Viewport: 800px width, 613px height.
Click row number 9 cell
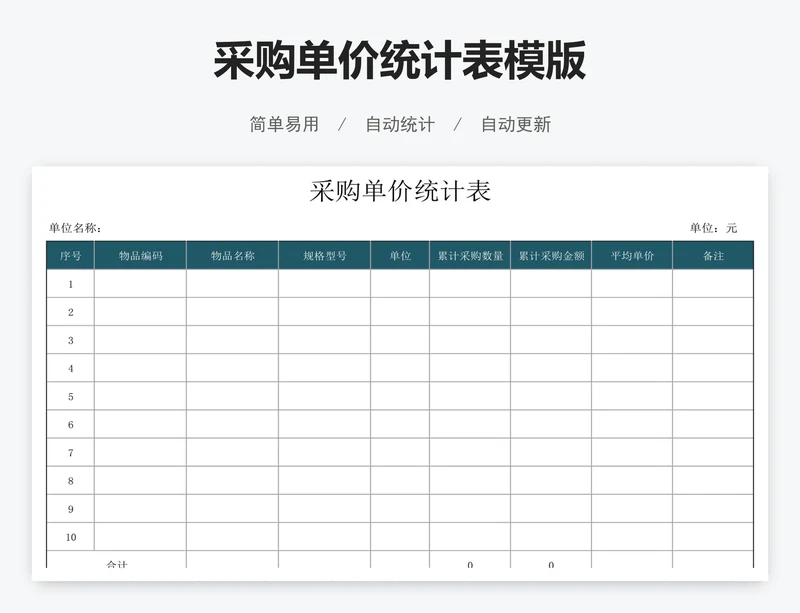point(70,508)
